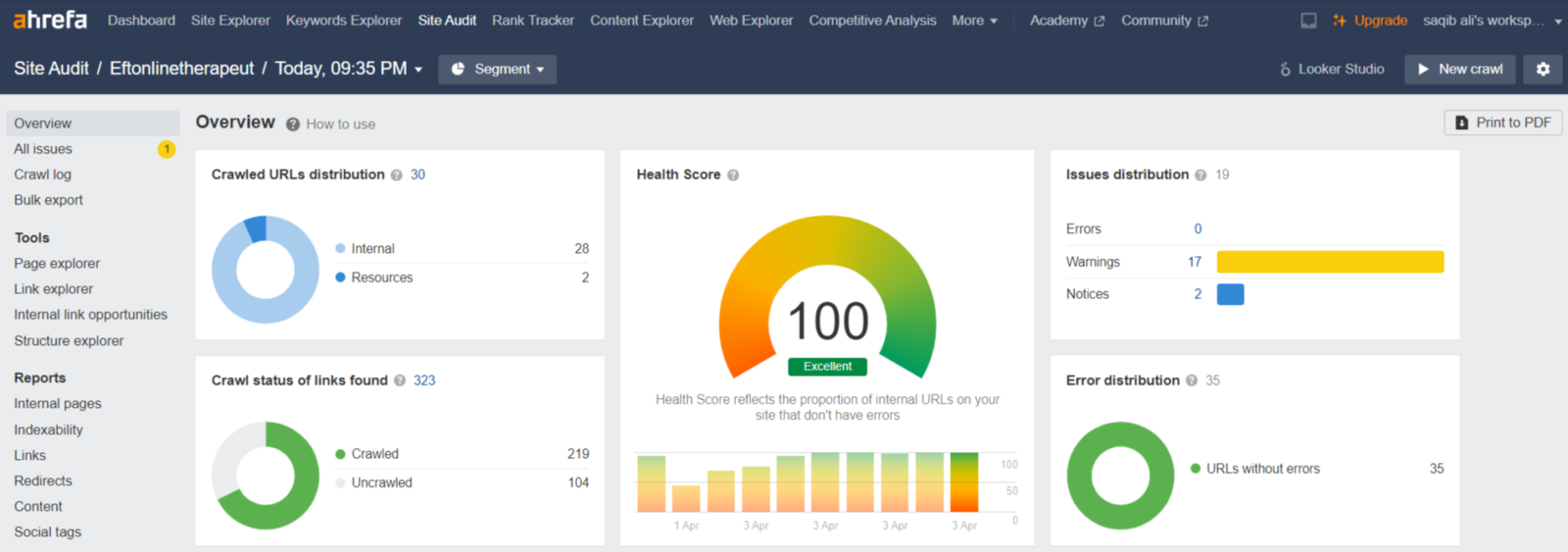
Task: Switch to Rank Tracker
Action: 533,21
